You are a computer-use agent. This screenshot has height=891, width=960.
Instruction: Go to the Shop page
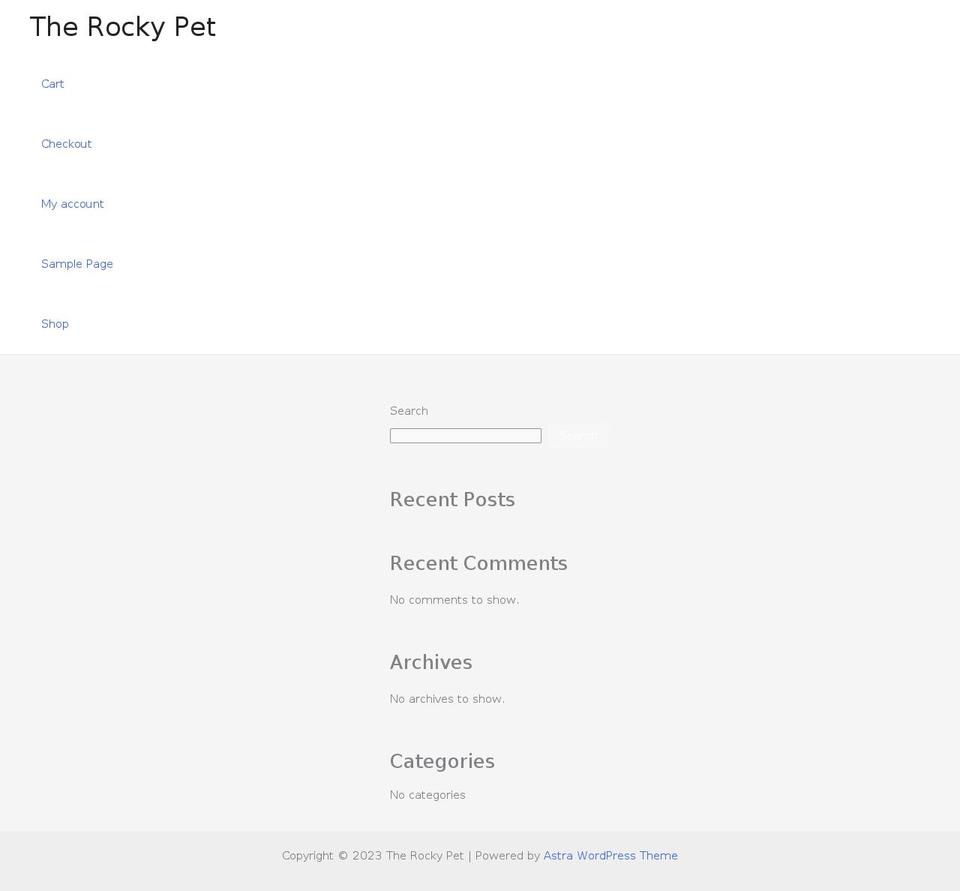55,323
